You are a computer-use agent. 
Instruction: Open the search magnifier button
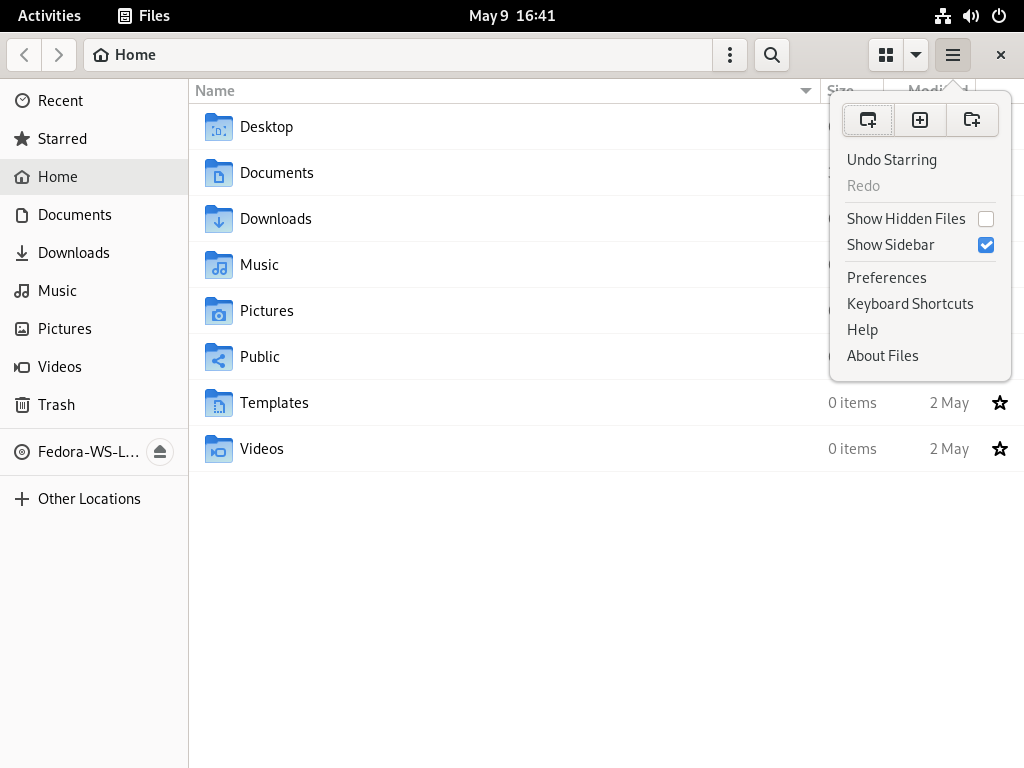point(772,55)
